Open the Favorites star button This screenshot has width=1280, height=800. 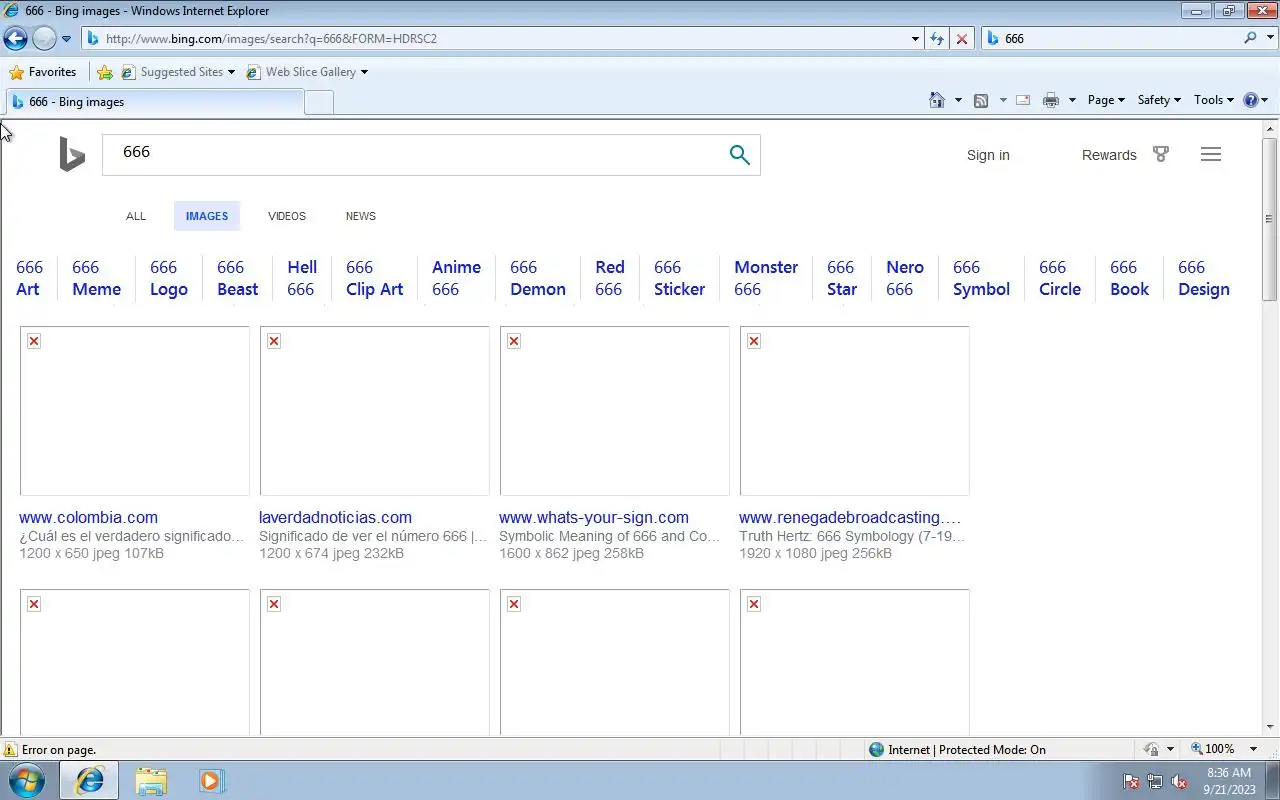[x=42, y=72]
